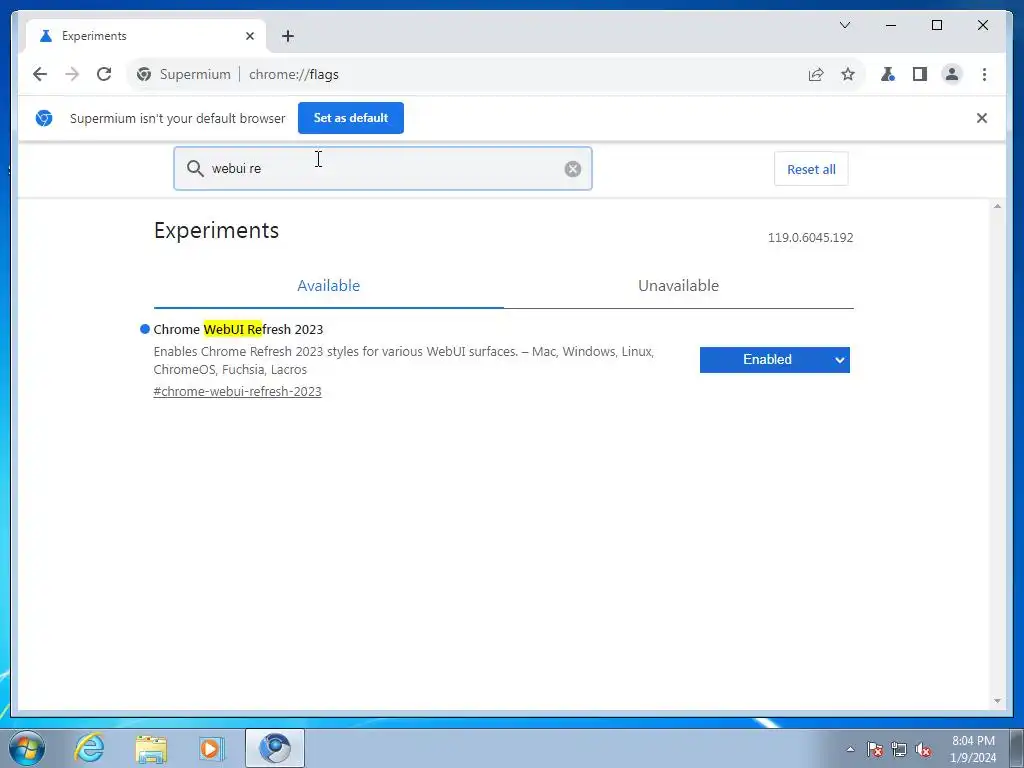Open the Experiments flask toolbar icon
Screen dimensions: 1024x768
(x=888, y=74)
